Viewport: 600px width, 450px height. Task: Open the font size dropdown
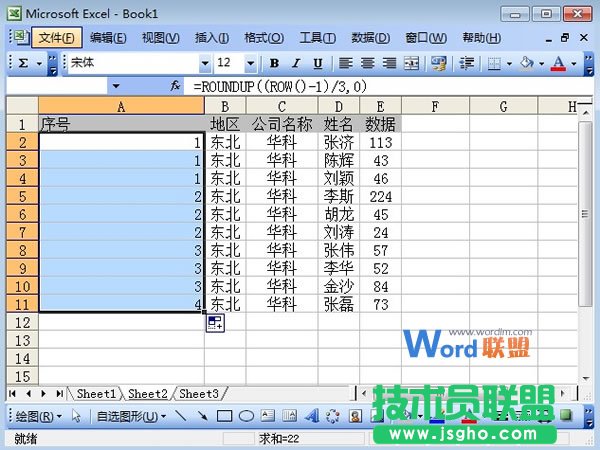pos(252,63)
